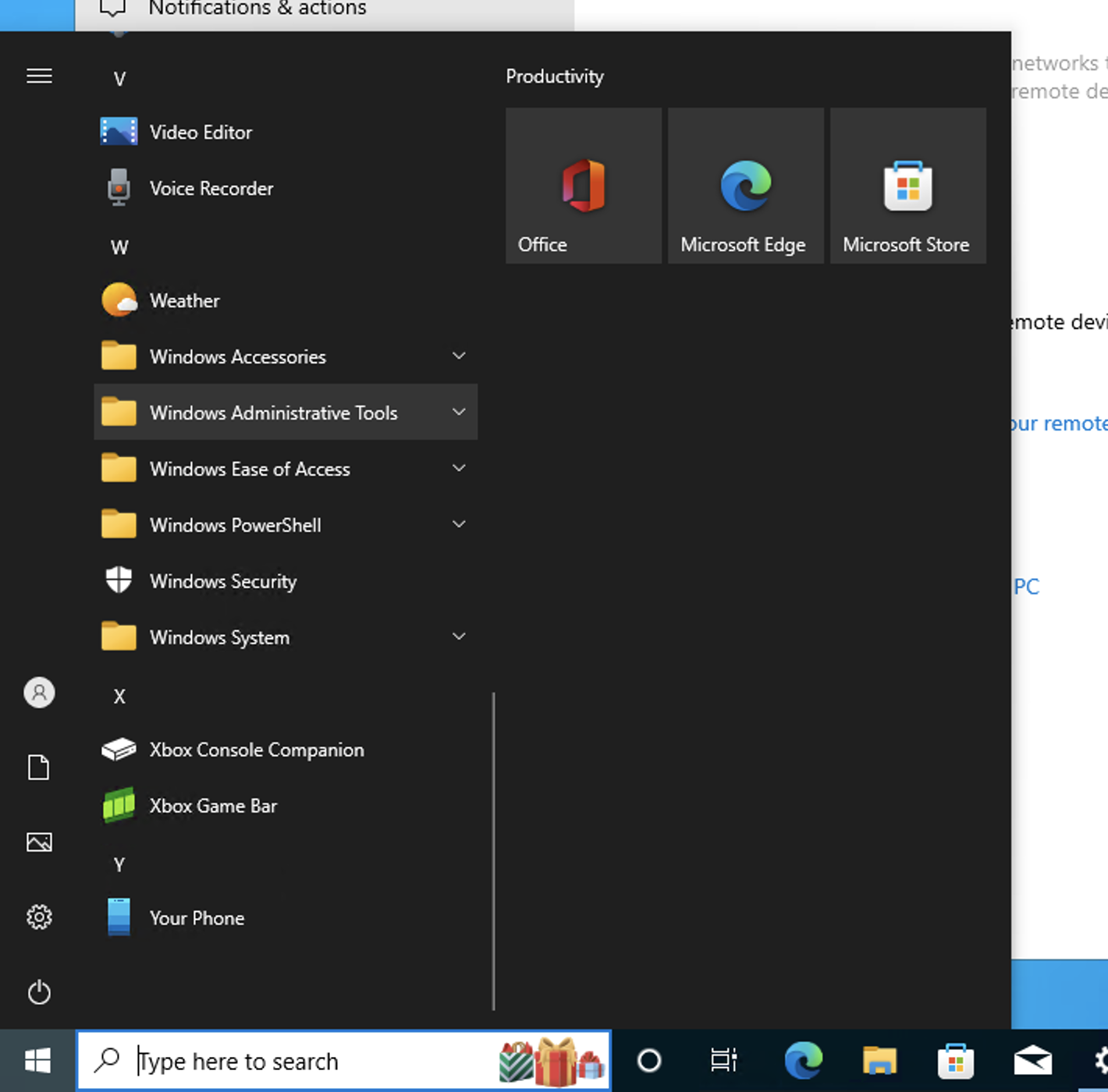Open Microsoft Store on the taskbar
The image size is (1108, 1092).
click(x=956, y=1061)
